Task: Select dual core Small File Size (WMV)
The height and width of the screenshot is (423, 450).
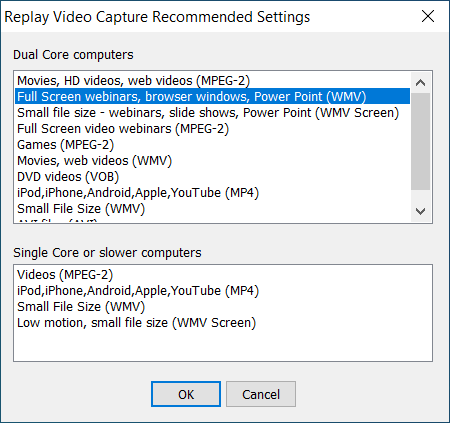Action: coord(213,209)
